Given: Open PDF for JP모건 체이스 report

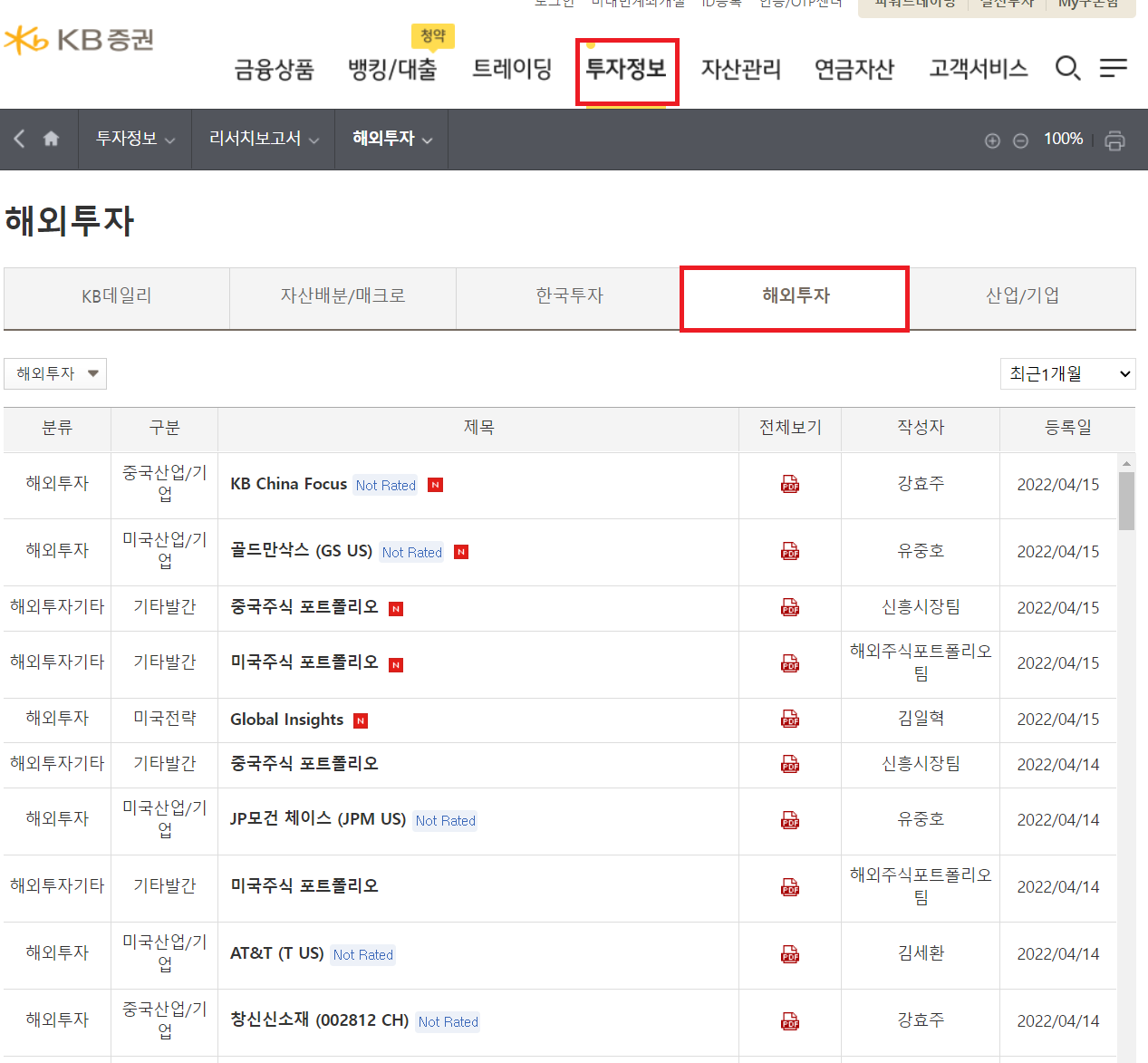Looking at the screenshot, I should (790, 821).
